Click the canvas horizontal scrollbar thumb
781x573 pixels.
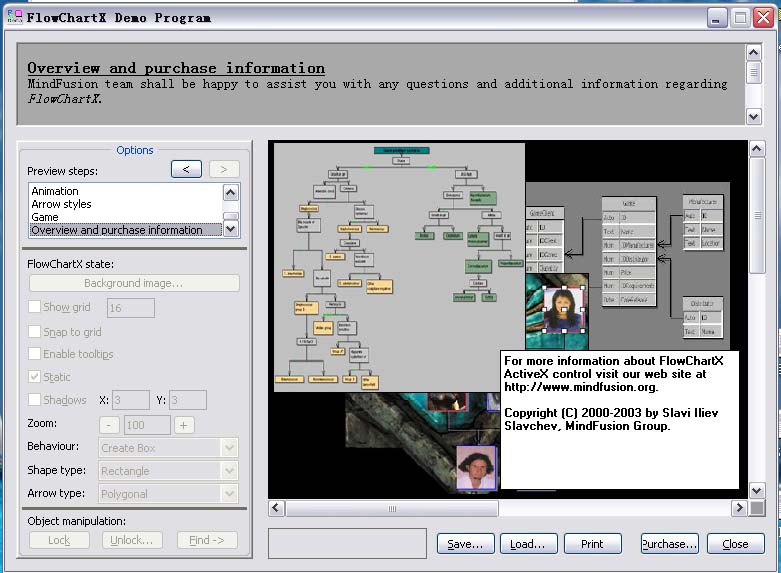click(x=391, y=509)
